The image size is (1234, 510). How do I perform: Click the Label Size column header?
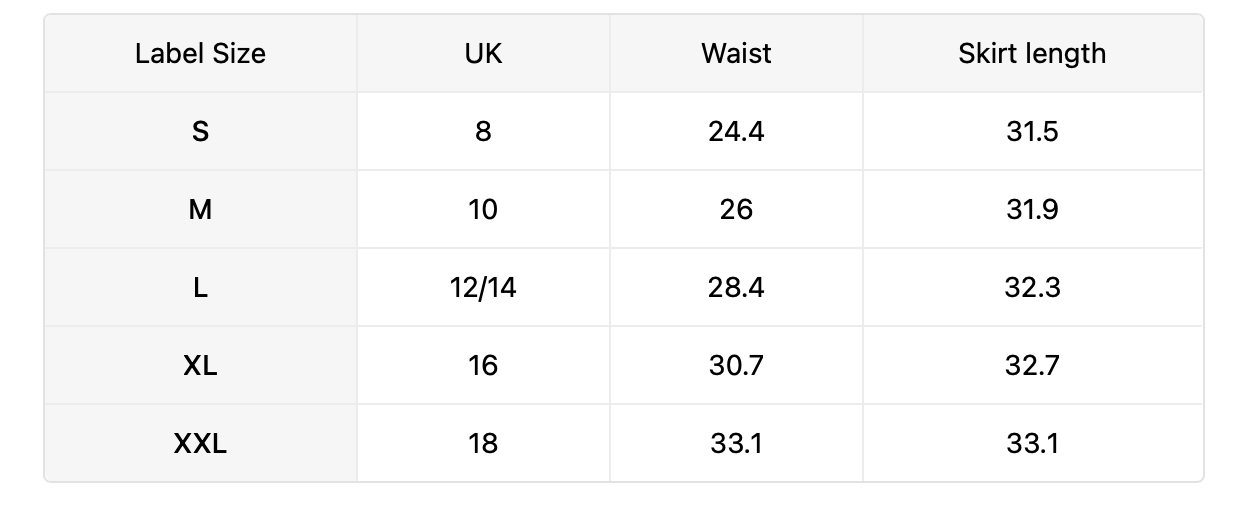point(200,53)
